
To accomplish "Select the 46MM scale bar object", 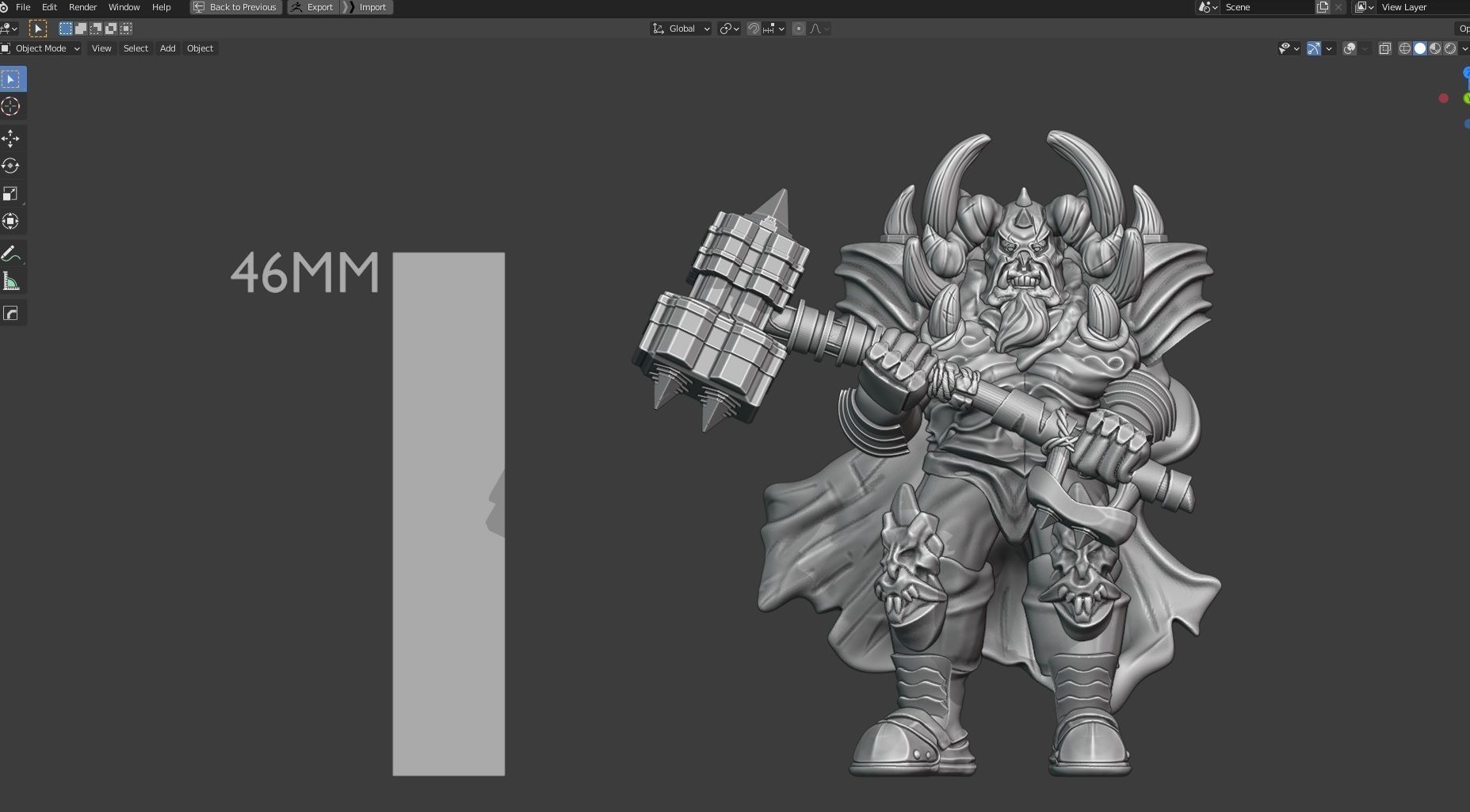I will point(449,514).
